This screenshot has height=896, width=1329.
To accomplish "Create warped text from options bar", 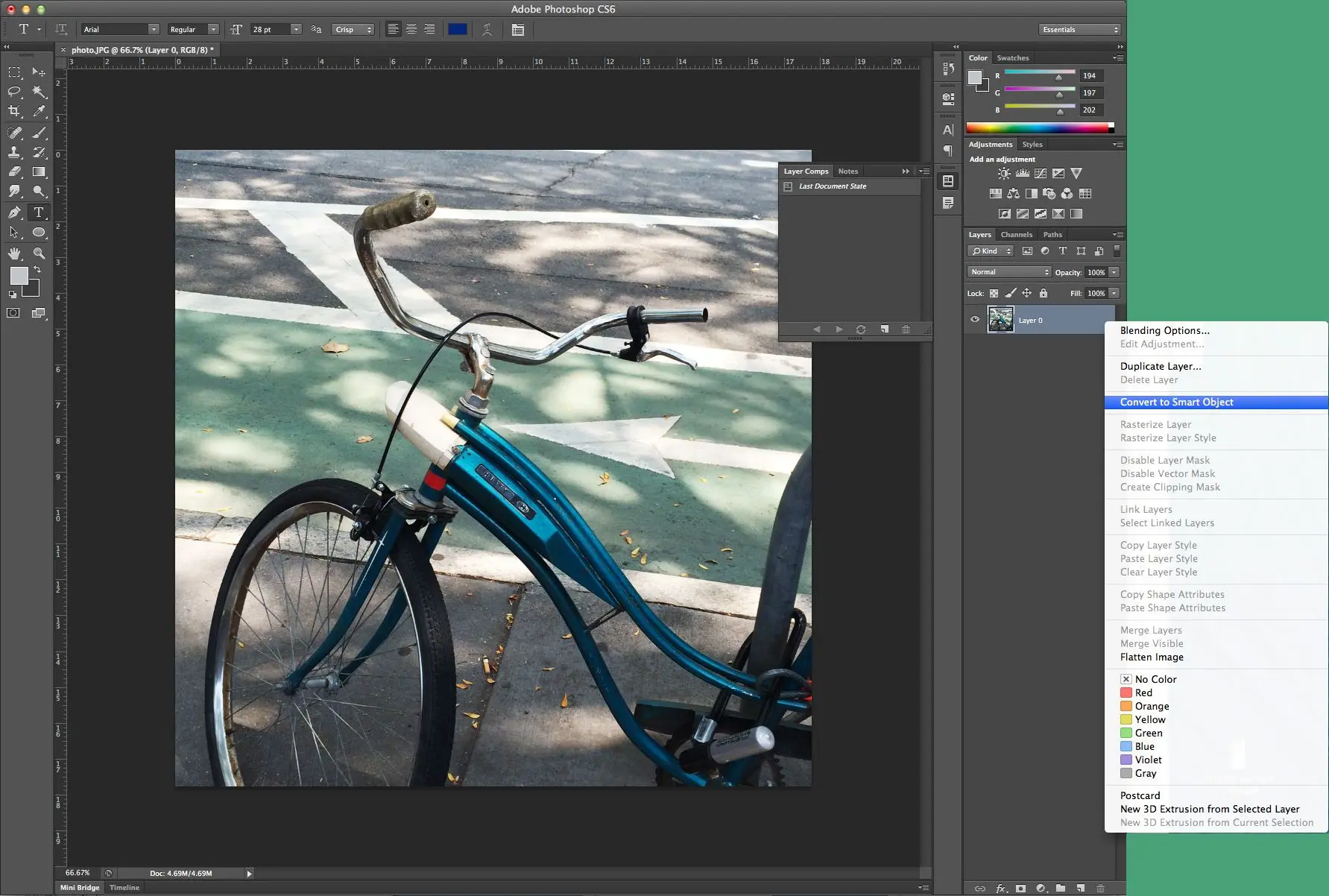I will [487, 29].
